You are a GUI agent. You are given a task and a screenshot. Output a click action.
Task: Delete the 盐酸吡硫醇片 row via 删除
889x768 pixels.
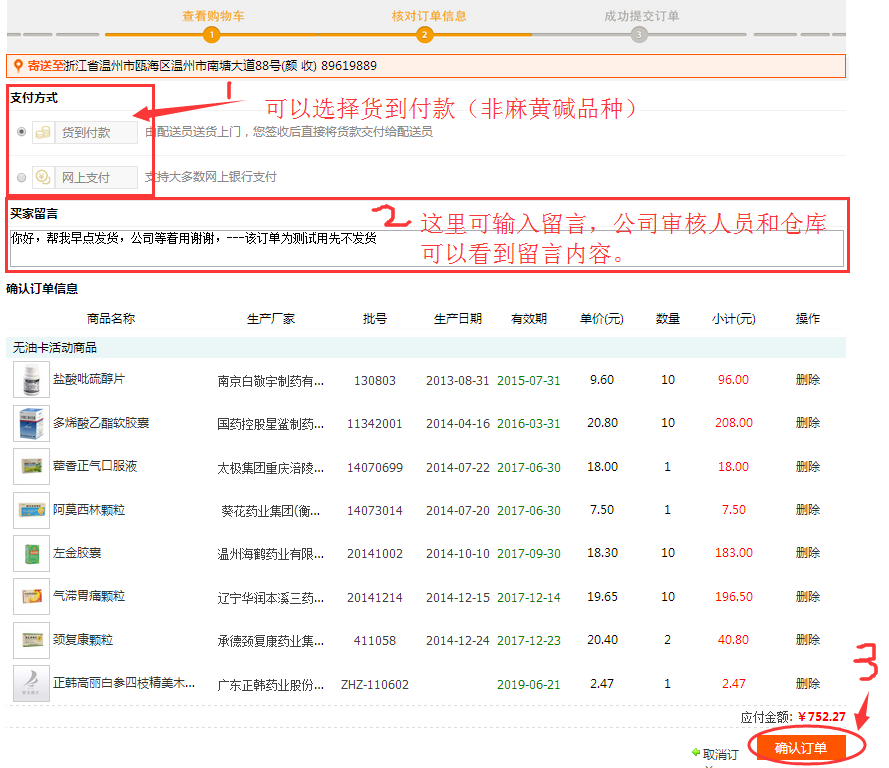807,380
